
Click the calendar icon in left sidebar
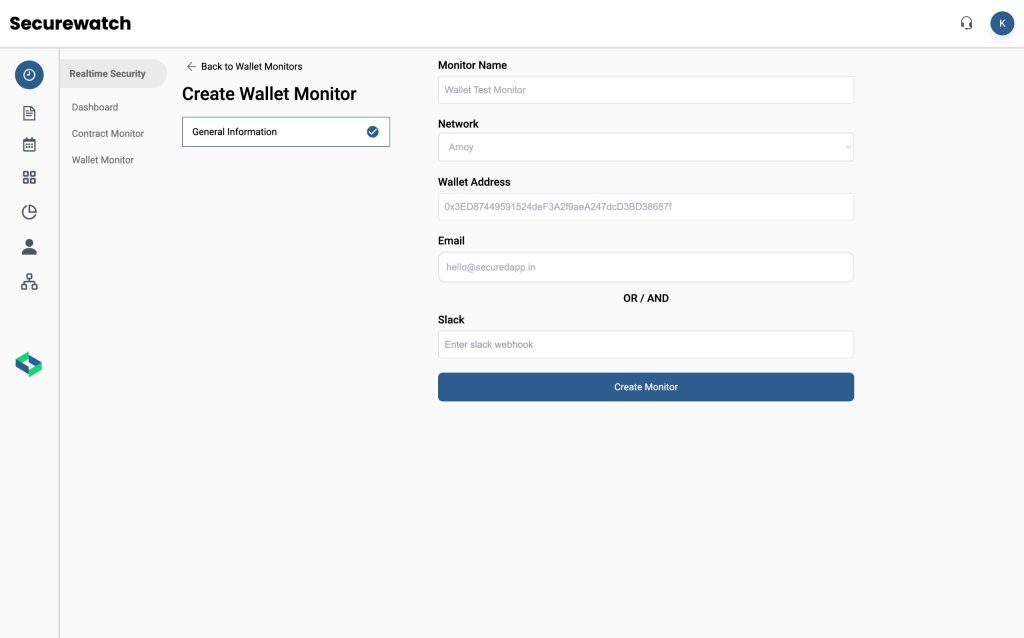click(x=28, y=144)
